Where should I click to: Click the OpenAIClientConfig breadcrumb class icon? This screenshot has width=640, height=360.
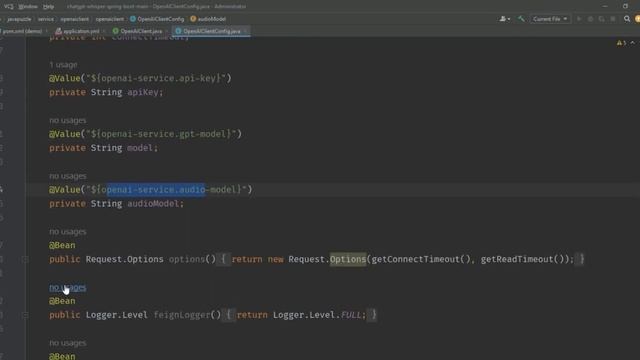point(133,19)
